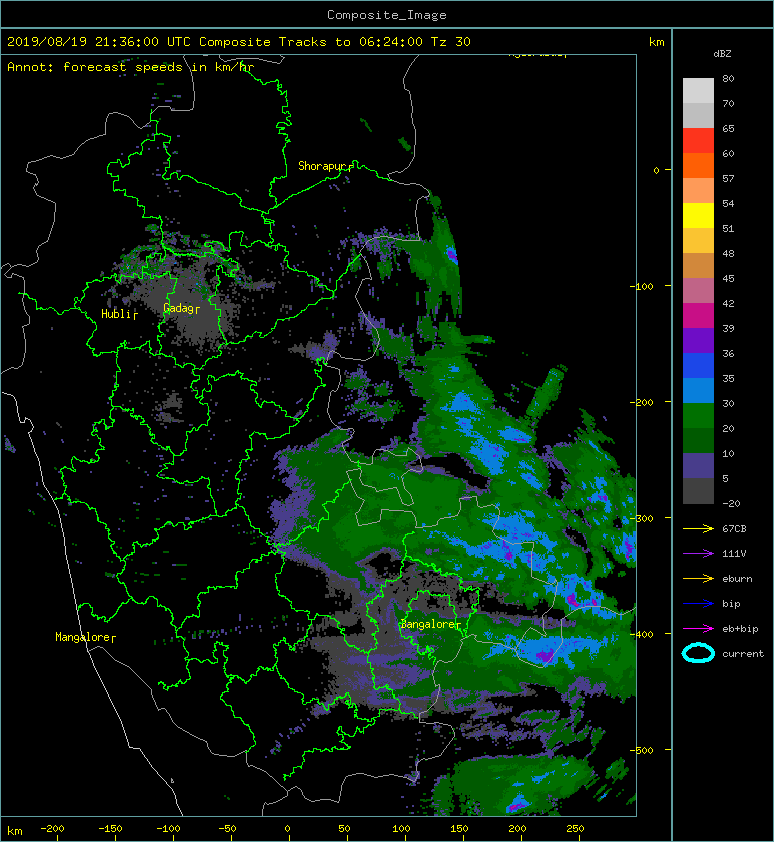
Task: Pick the amber swatch between 51 and 48
Action: coord(698,241)
